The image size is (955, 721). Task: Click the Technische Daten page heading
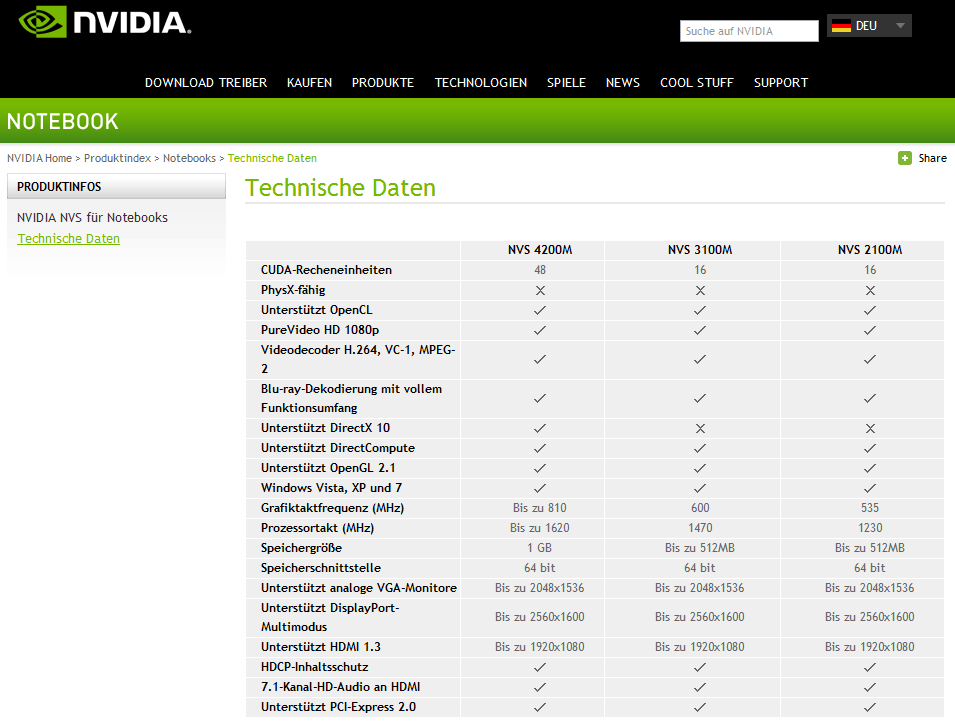pyautogui.click(x=340, y=188)
